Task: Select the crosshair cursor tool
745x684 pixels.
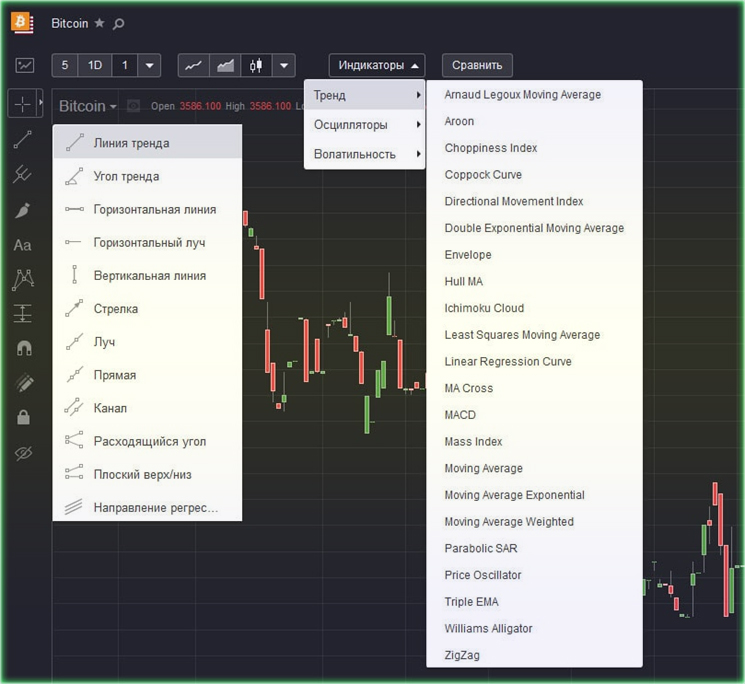Action: [22, 104]
